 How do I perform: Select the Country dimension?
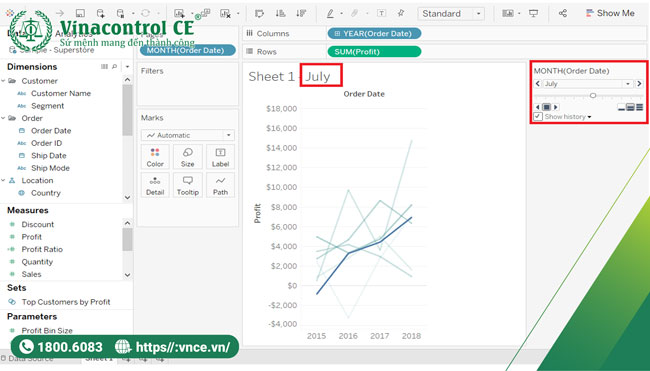click(x=45, y=193)
